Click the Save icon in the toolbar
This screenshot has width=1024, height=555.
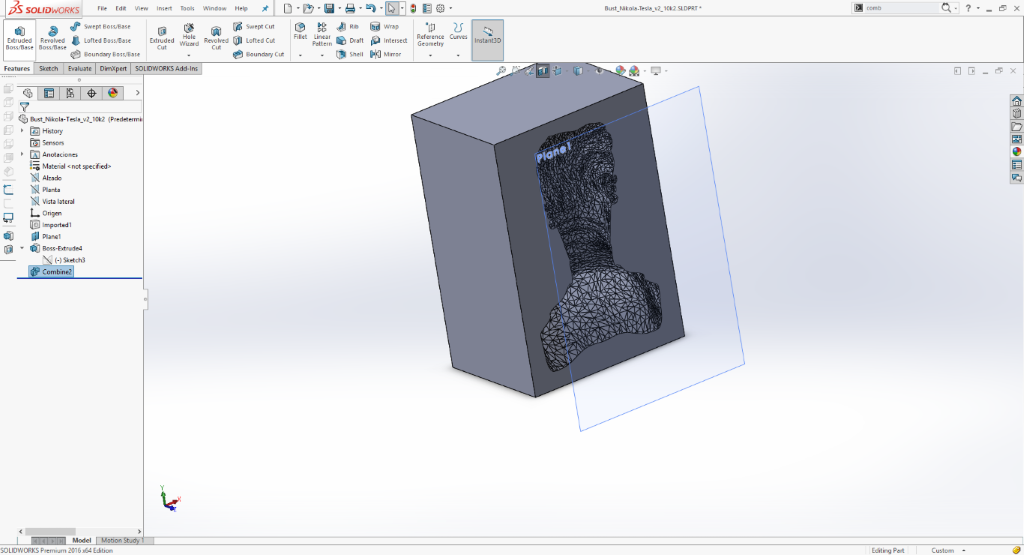point(329,8)
